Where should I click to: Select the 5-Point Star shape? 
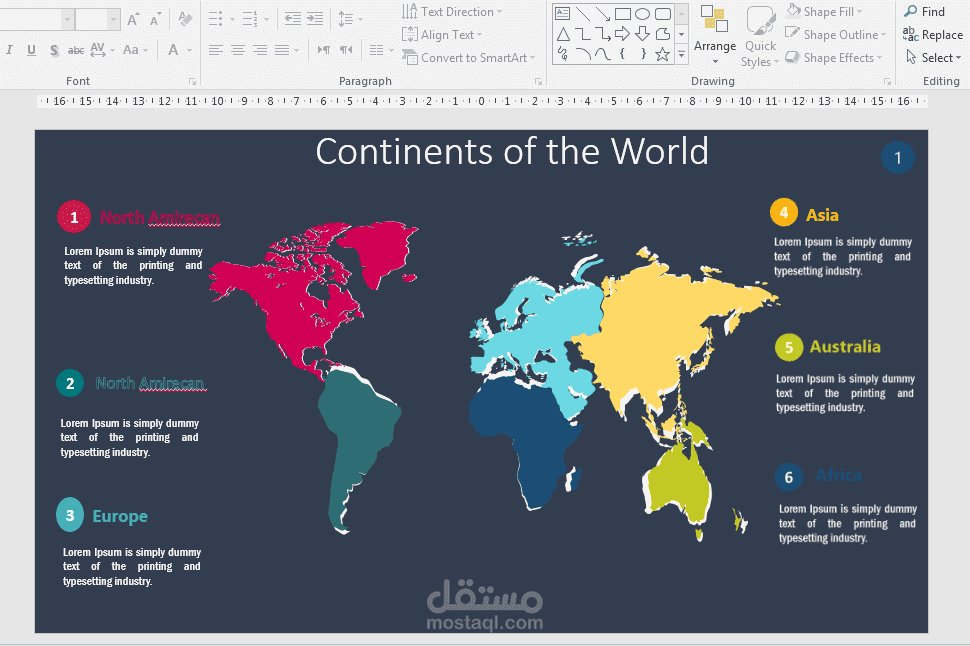[663, 54]
